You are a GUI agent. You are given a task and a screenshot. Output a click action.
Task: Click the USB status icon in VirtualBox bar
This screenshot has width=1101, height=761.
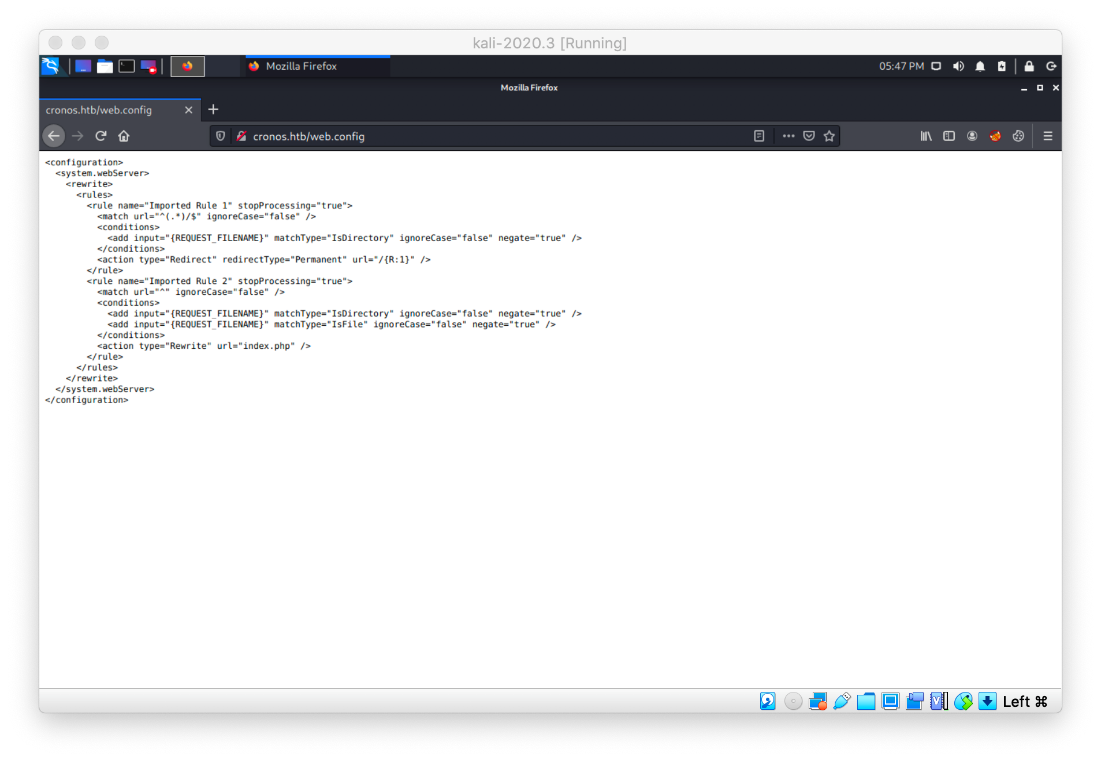coord(843,701)
